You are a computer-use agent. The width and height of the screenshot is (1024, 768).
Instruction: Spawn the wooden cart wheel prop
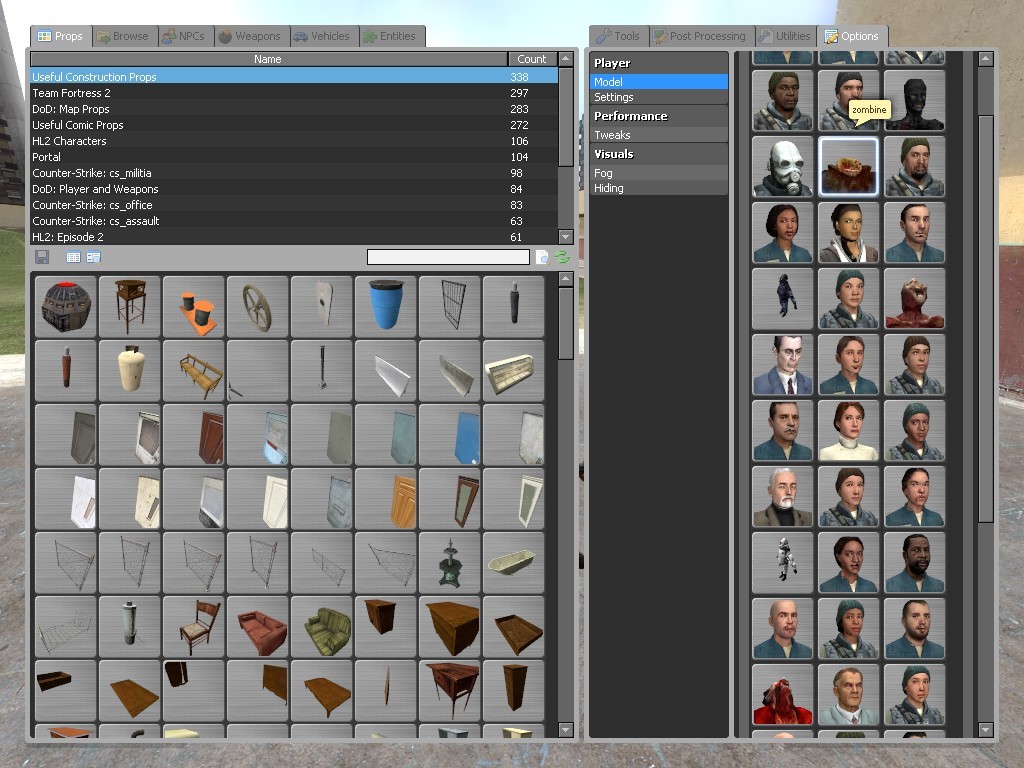click(257, 306)
